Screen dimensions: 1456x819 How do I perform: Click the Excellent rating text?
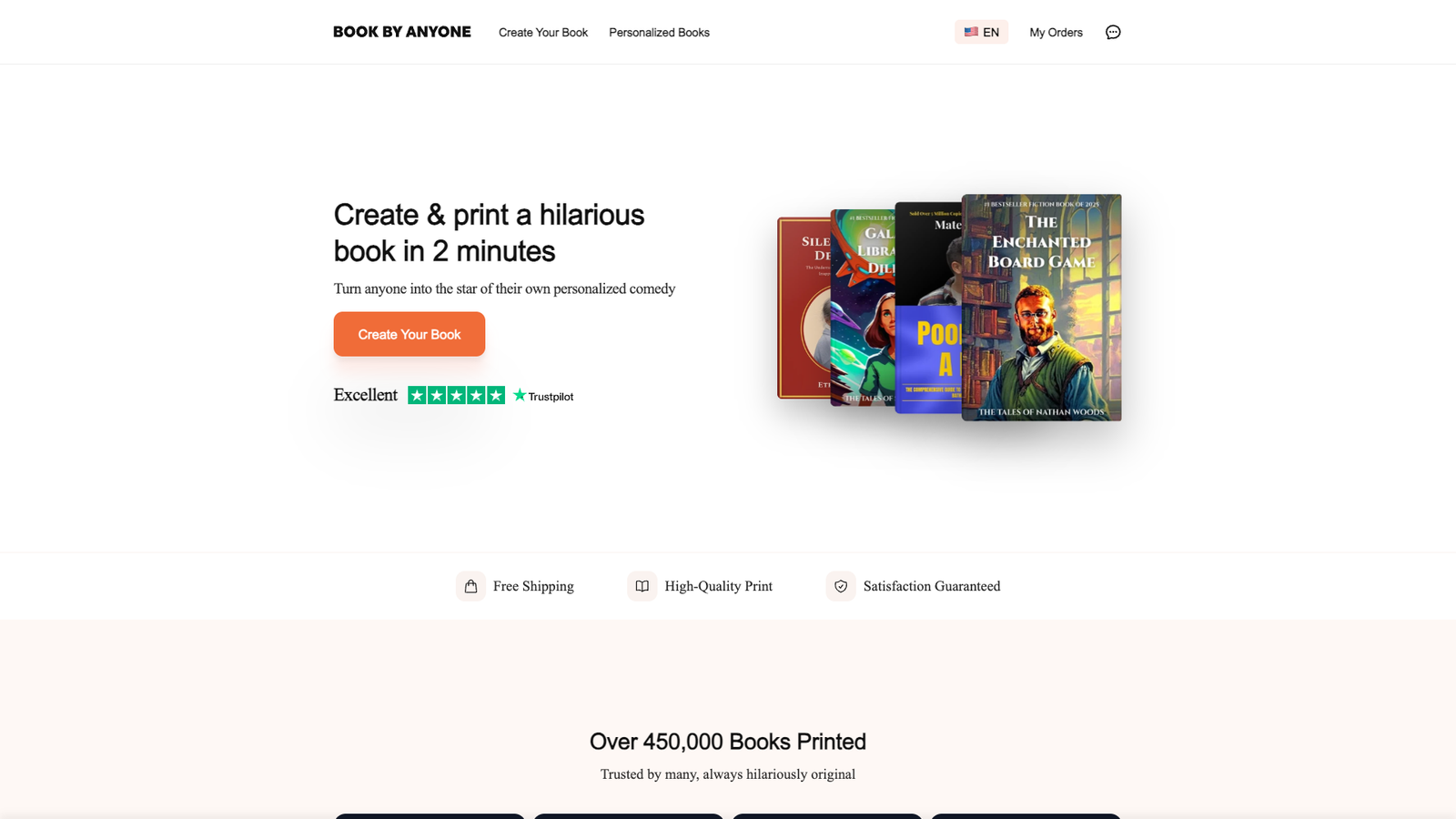366,395
